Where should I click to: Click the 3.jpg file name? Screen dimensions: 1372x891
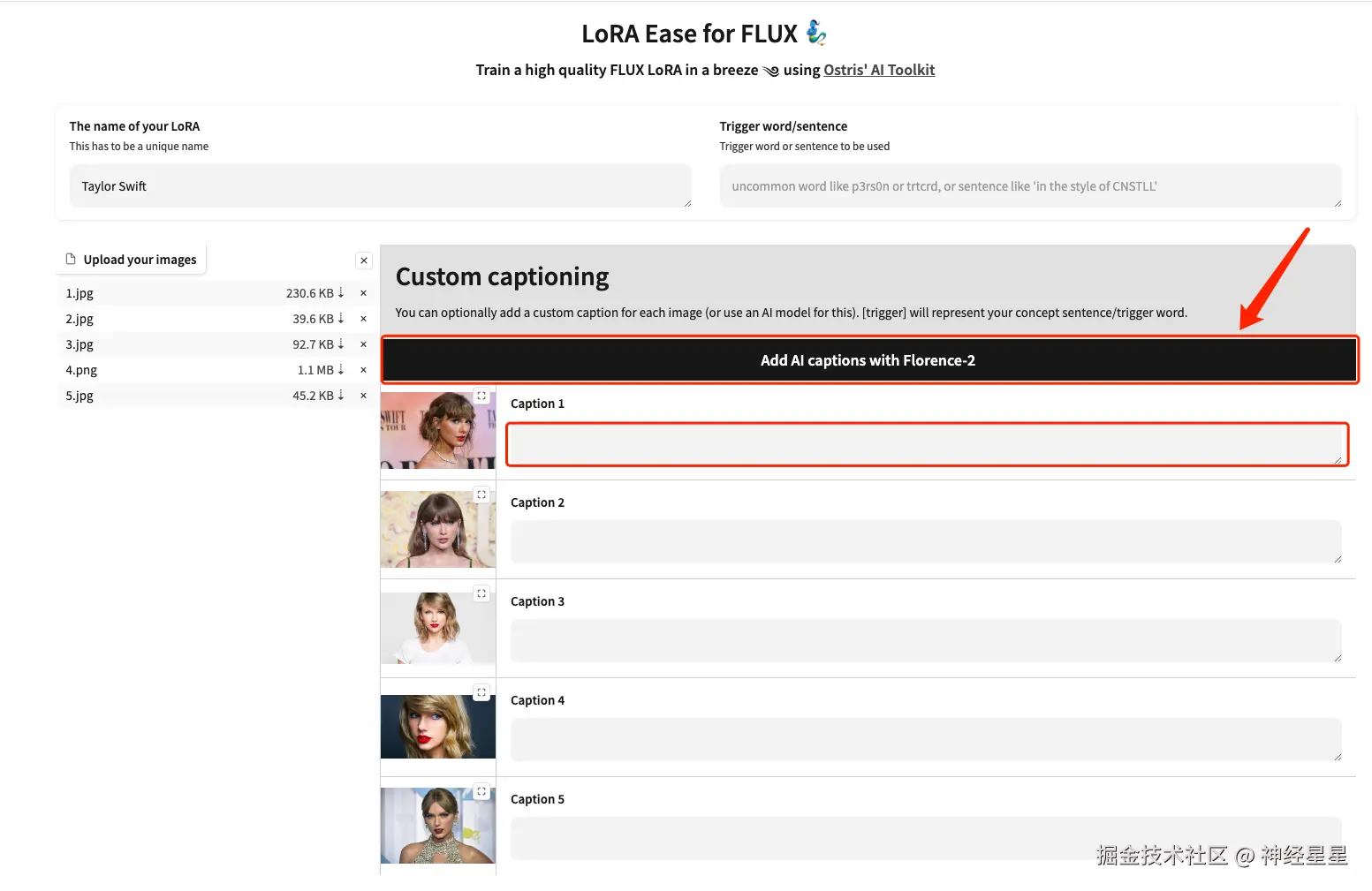pyautogui.click(x=80, y=344)
